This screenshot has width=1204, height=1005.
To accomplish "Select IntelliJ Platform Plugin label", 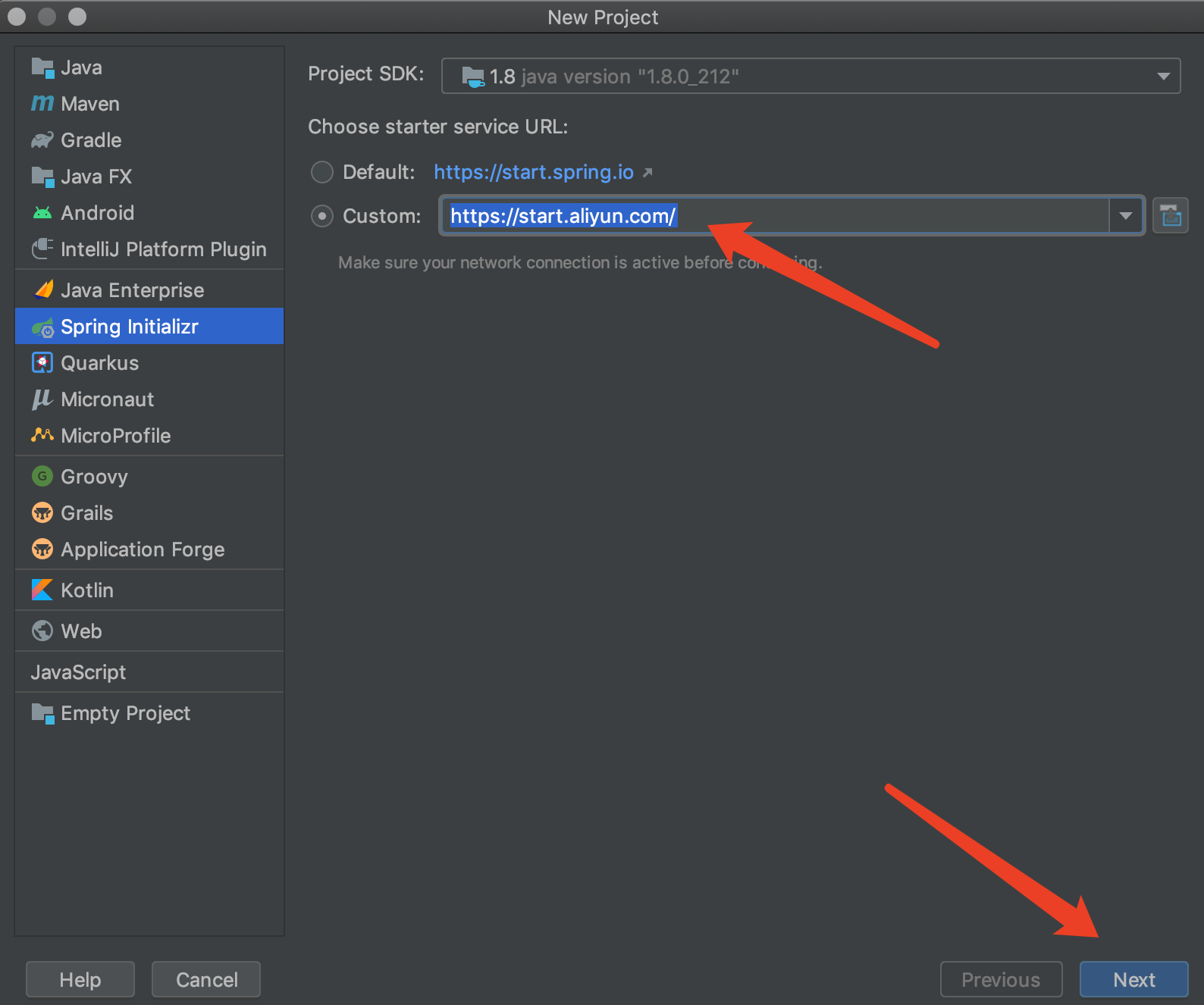I will 163,249.
